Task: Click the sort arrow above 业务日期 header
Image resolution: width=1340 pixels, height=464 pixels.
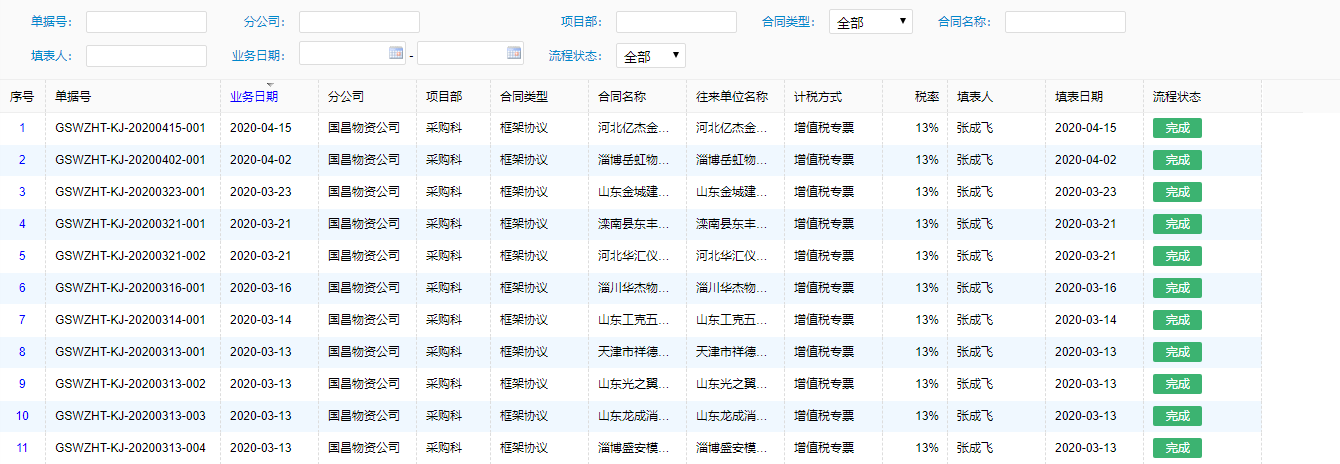Action: (269, 84)
